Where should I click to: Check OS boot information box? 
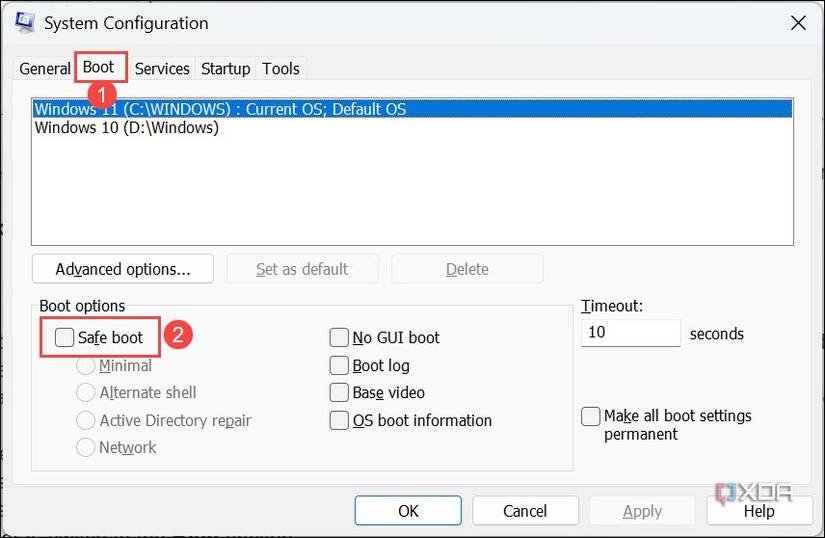[x=340, y=421]
